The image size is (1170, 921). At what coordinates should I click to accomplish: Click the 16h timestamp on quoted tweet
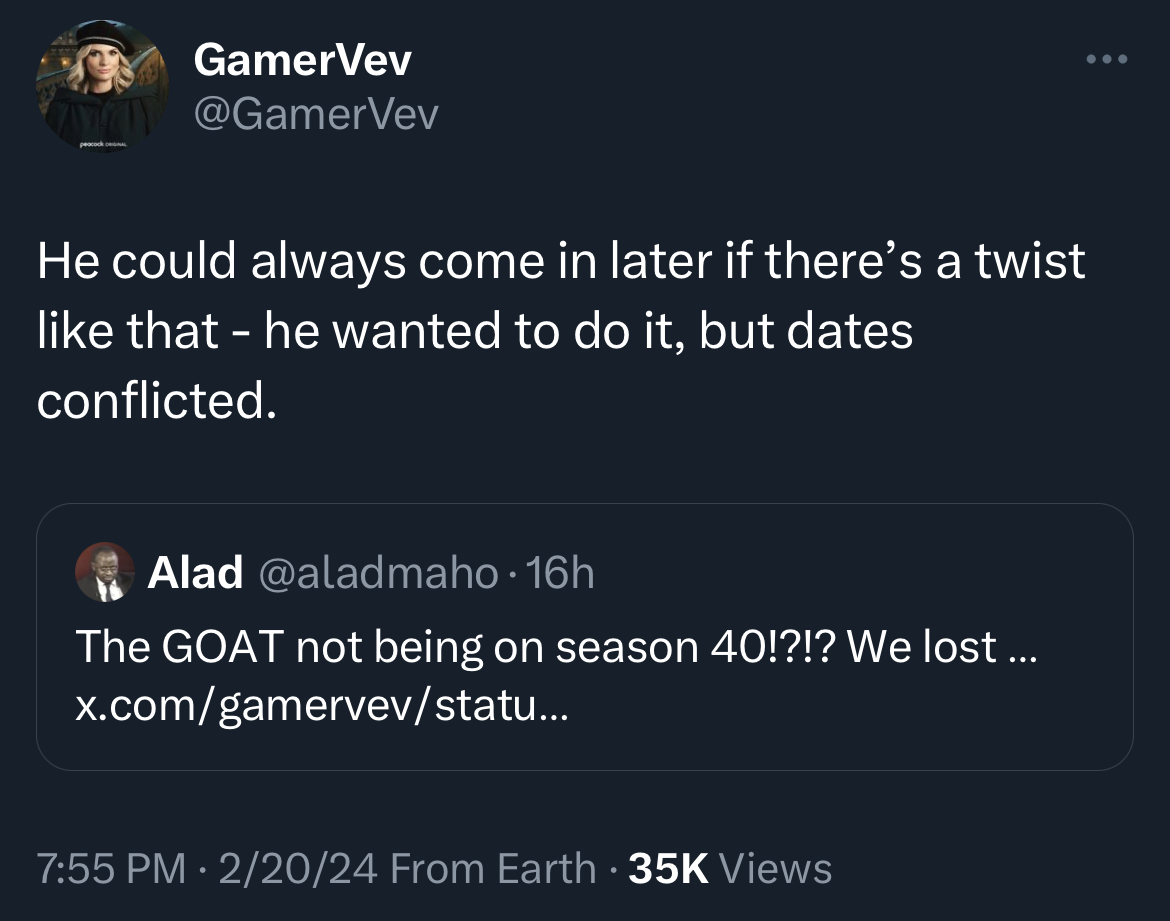point(560,573)
